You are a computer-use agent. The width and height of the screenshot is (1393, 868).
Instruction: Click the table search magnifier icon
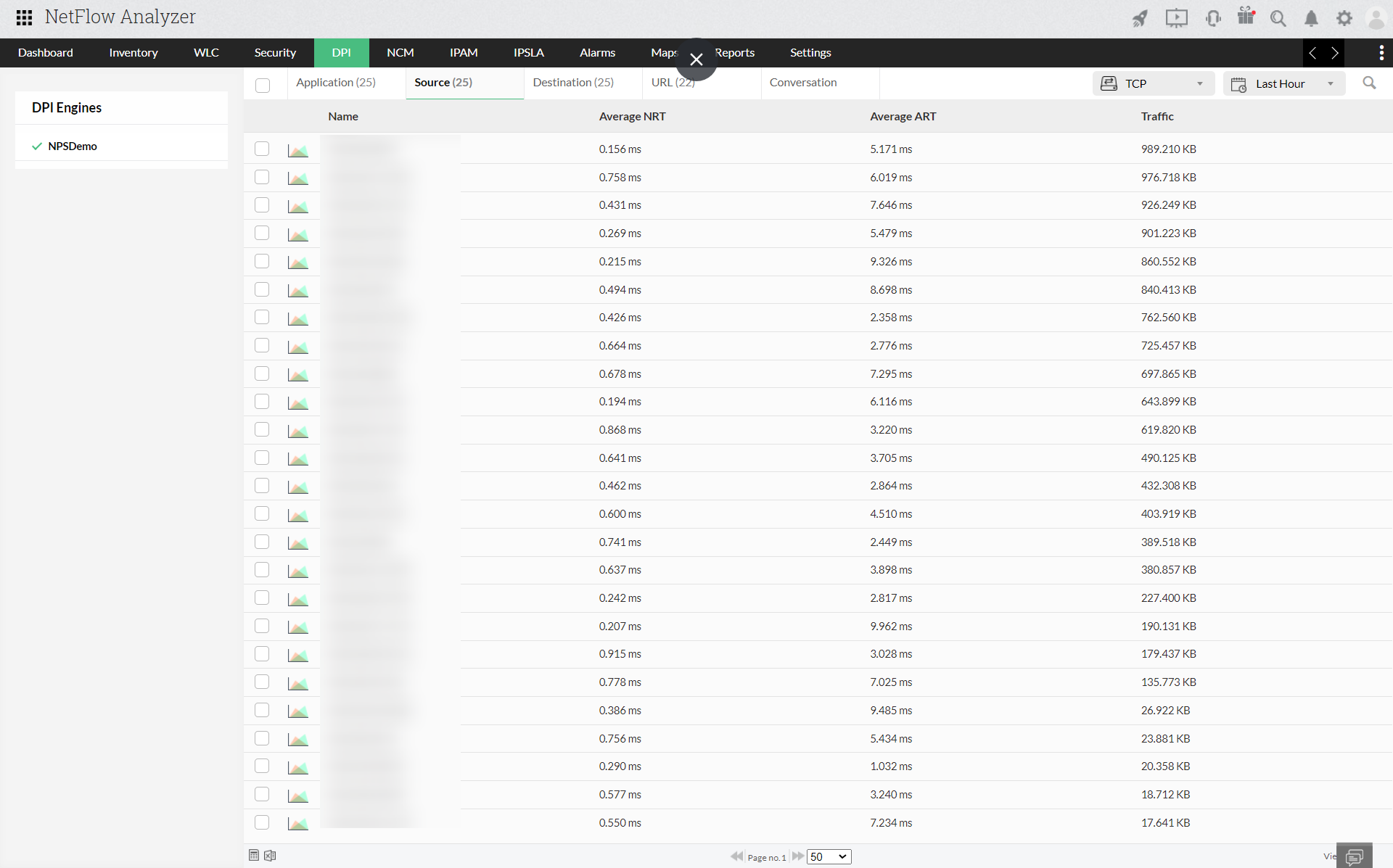1369,83
